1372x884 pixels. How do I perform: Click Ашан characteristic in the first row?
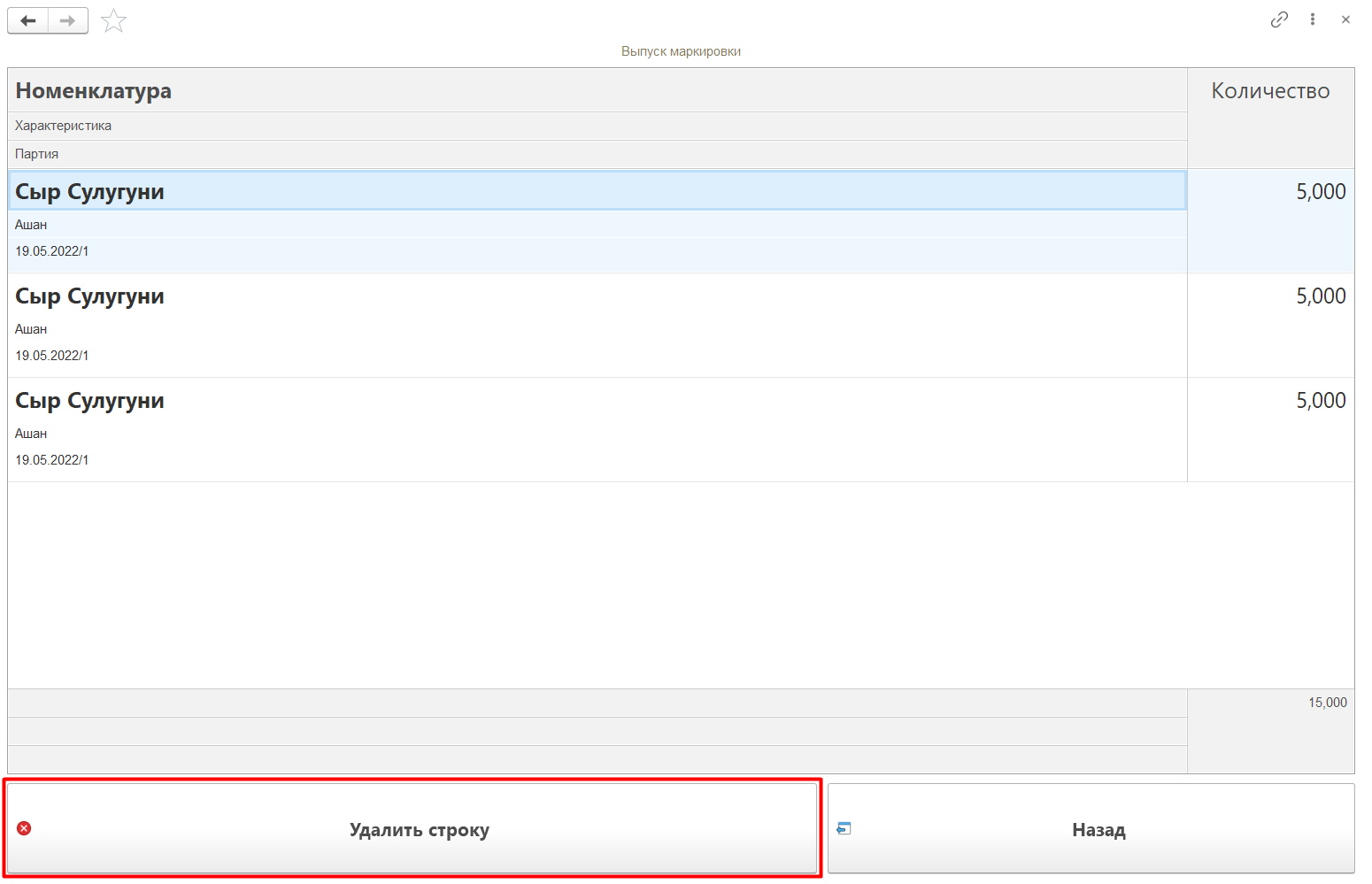click(31, 225)
